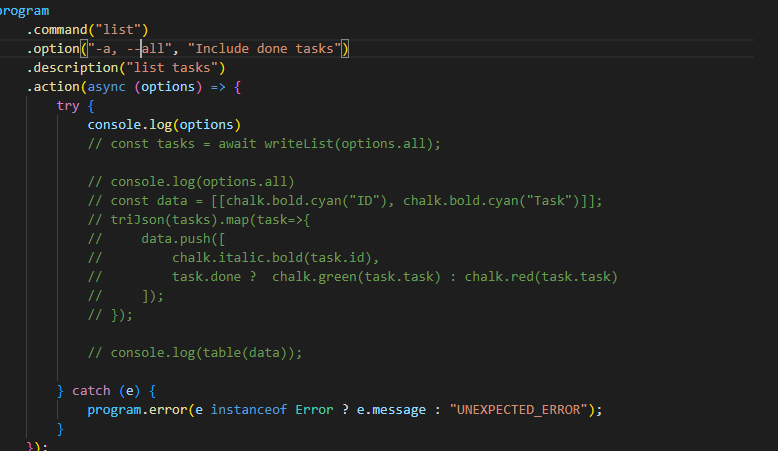Click the try keyword
The width and height of the screenshot is (778, 451).
click(68, 106)
